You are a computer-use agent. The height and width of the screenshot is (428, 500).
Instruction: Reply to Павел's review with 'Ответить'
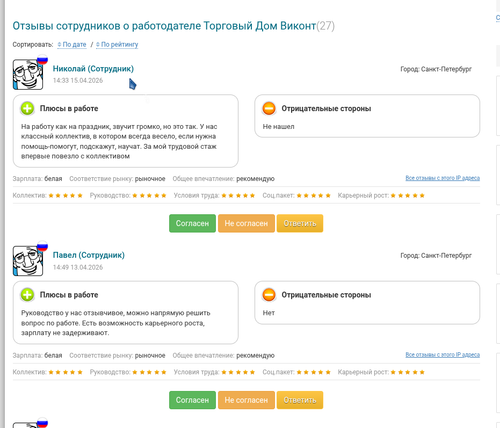pos(300,400)
